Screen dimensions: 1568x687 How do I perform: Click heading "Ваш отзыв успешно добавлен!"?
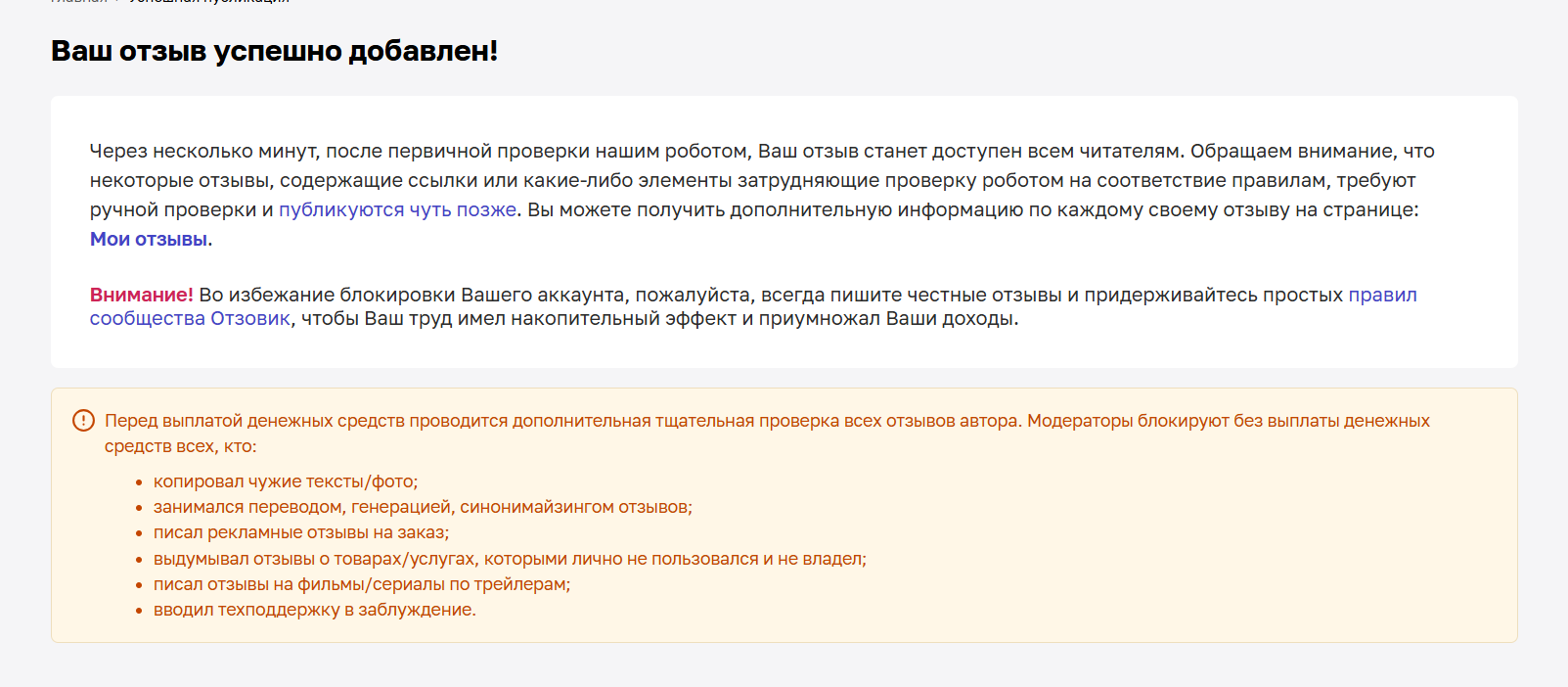[275, 51]
